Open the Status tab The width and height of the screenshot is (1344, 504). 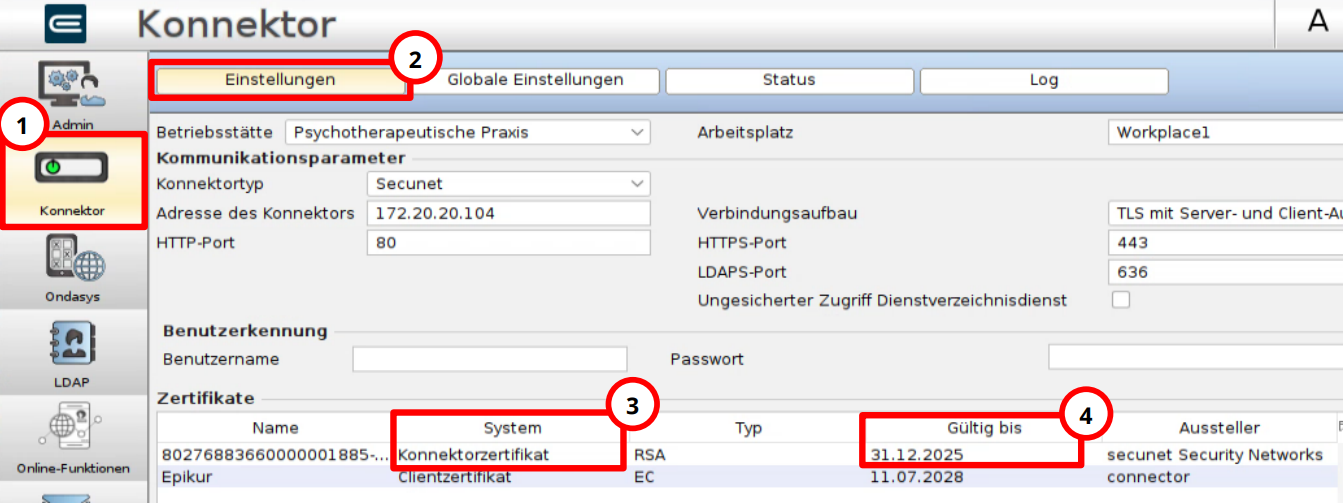pos(789,80)
